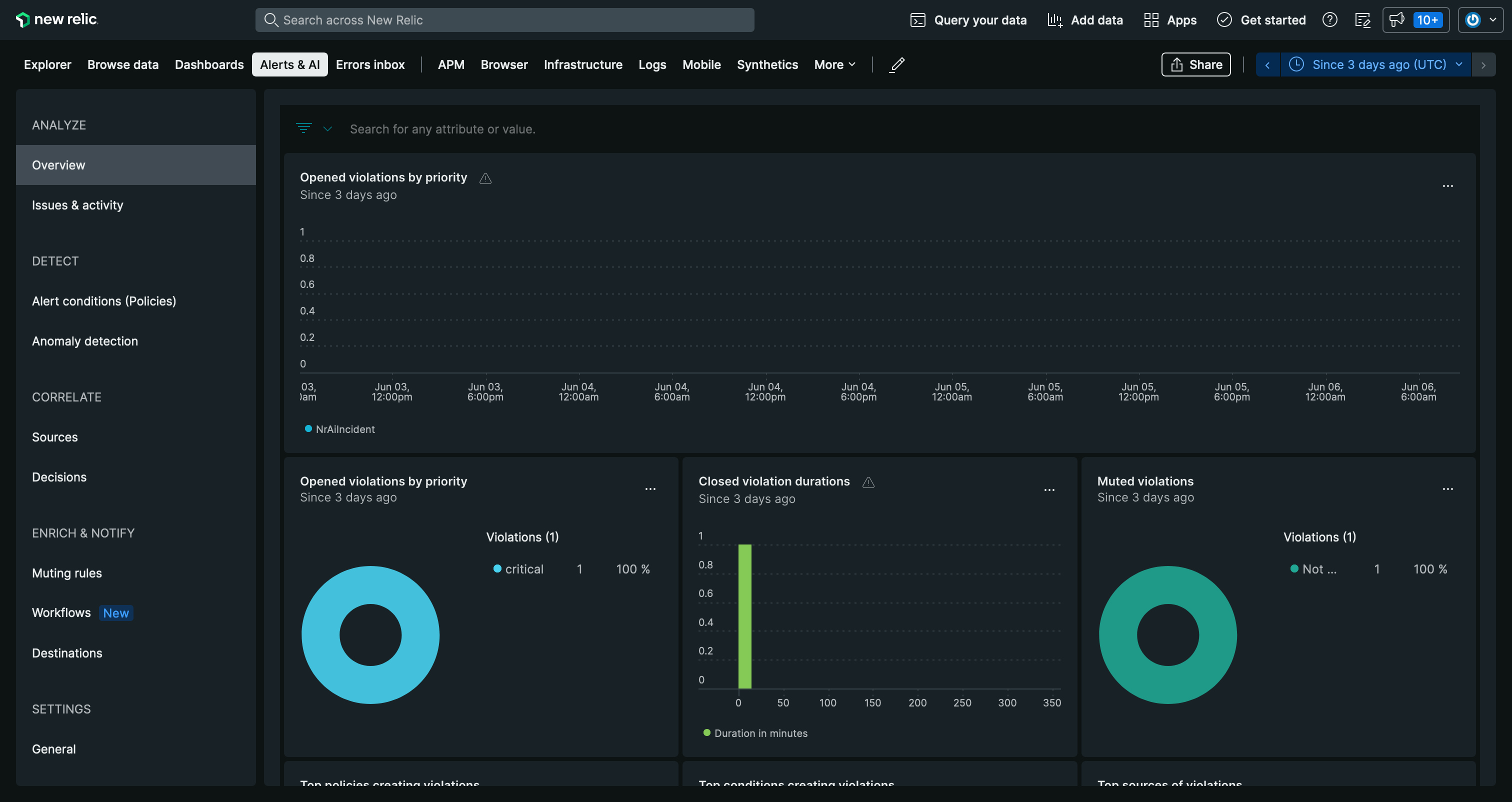
Task: Click the pencil edit navigation icon
Action: 897,64
